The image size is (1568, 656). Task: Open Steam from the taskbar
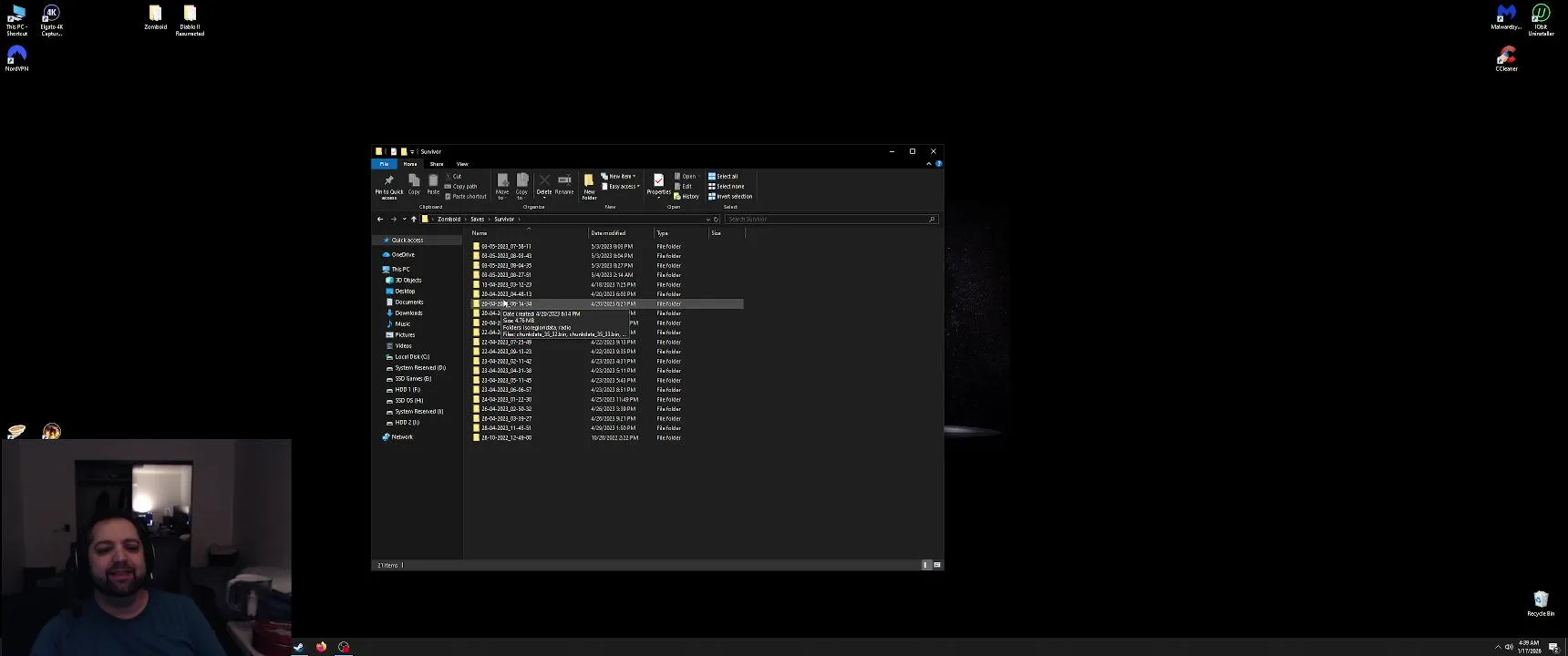pos(298,647)
